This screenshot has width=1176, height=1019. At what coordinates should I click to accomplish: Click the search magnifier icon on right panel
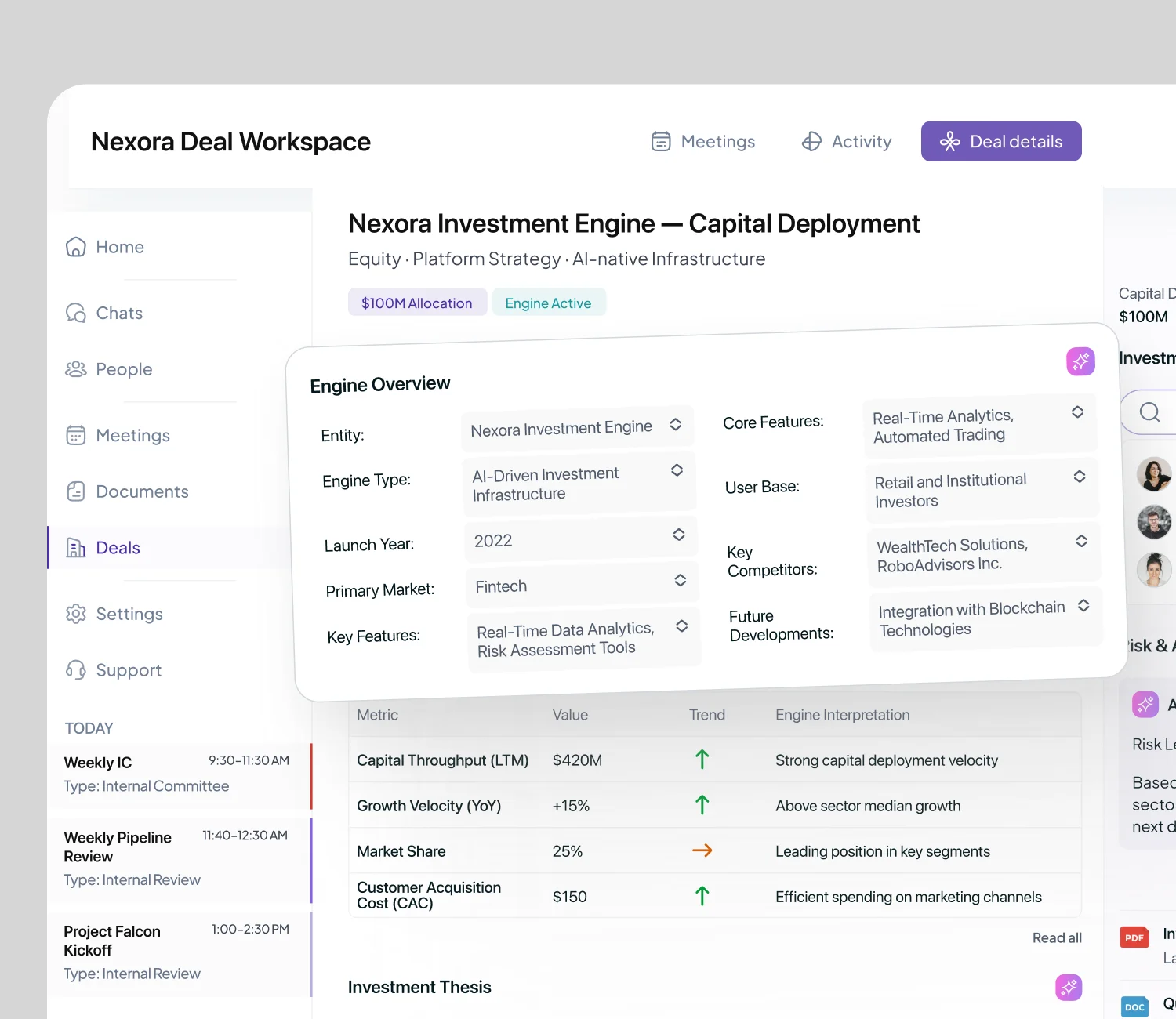1149,412
